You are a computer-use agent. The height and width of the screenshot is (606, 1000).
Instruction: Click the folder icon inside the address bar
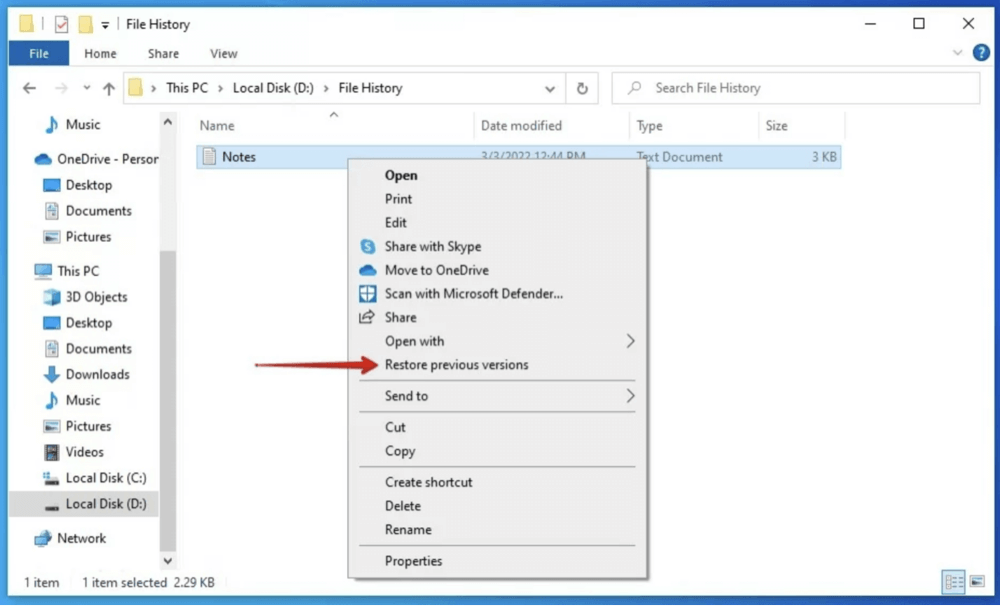136,88
